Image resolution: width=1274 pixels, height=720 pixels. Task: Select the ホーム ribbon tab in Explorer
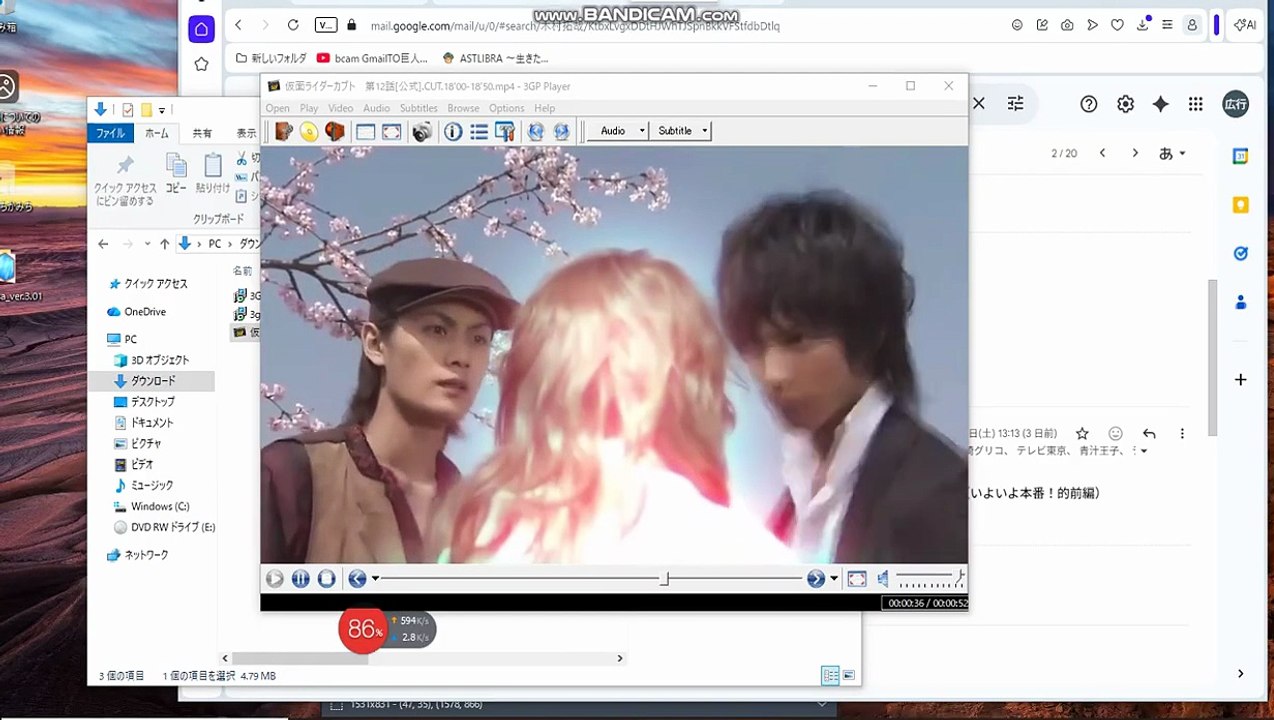[x=157, y=133]
